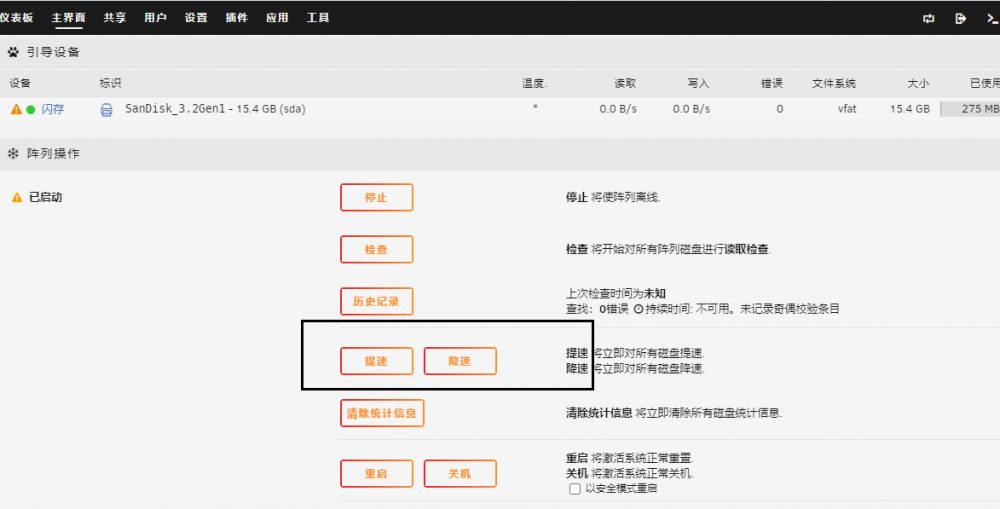Switch to the 应用 apps tab
Viewport: 1000px width, 509px height.
click(x=277, y=18)
